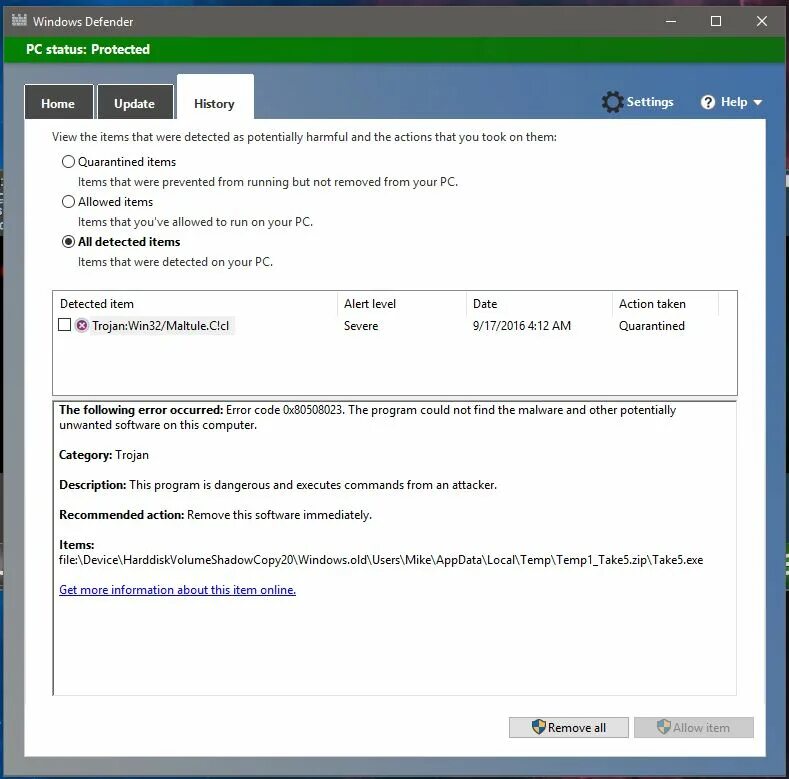Viewport: 789px width, 779px height.
Task: Click the 9/17/2016 4:12 AM date cell
Action: pos(522,326)
